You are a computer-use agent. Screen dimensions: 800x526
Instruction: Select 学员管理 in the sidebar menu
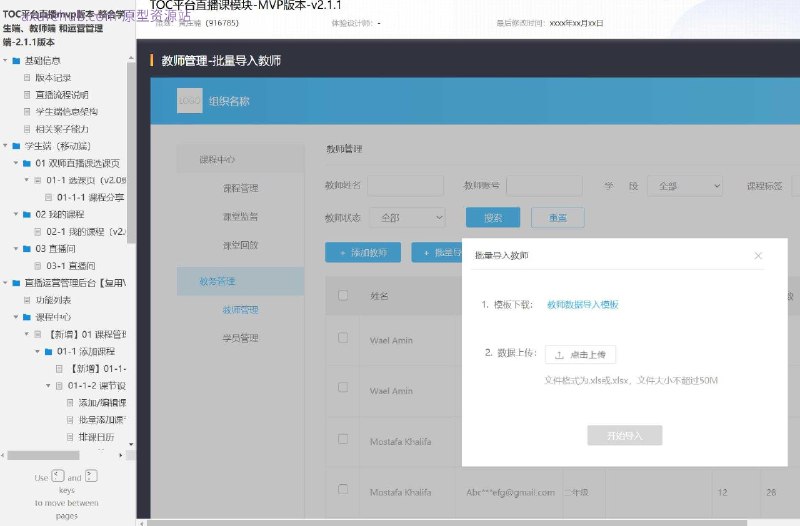click(x=240, y=338)
